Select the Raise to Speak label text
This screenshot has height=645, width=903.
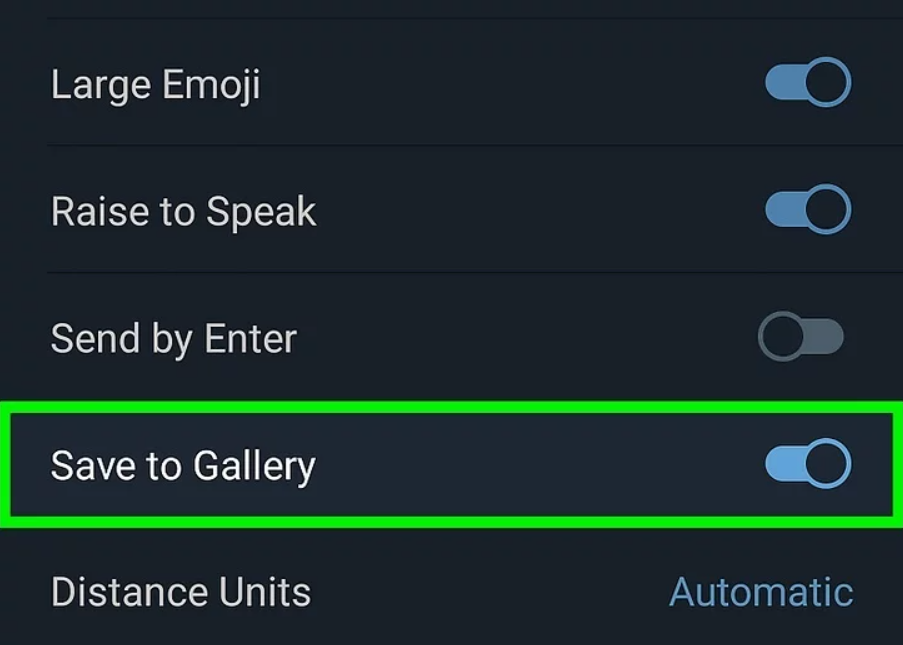[183, 211]
